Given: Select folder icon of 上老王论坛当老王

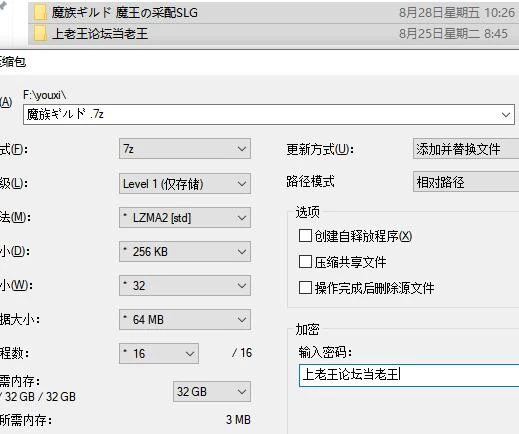Looking at the screenshot, I should (40, 34).
